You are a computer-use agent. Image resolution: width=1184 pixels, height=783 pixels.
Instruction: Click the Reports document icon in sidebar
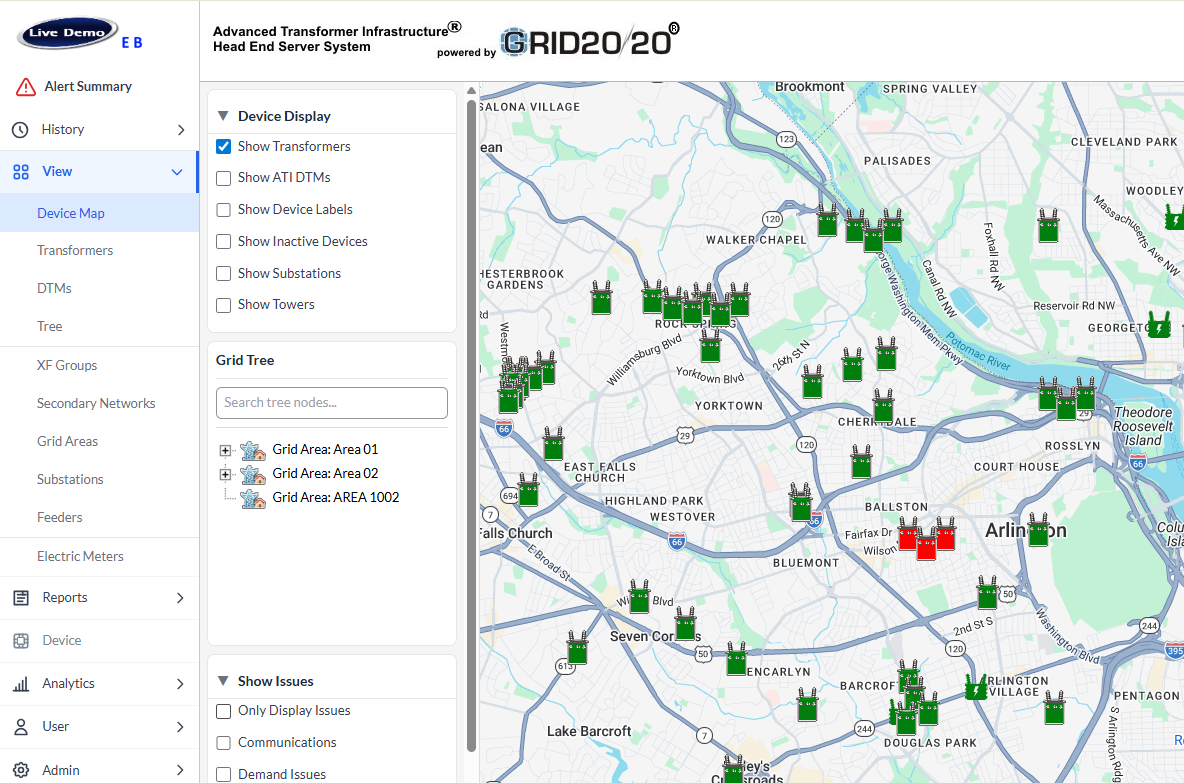pos(20,598)
